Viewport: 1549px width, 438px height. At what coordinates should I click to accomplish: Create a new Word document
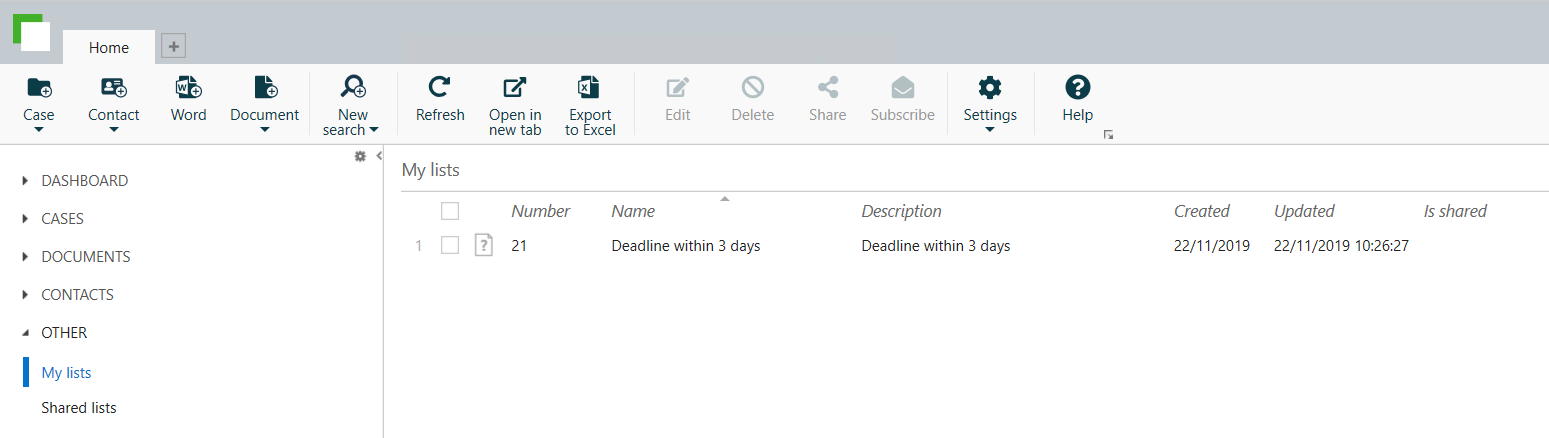tap(188, 88)
